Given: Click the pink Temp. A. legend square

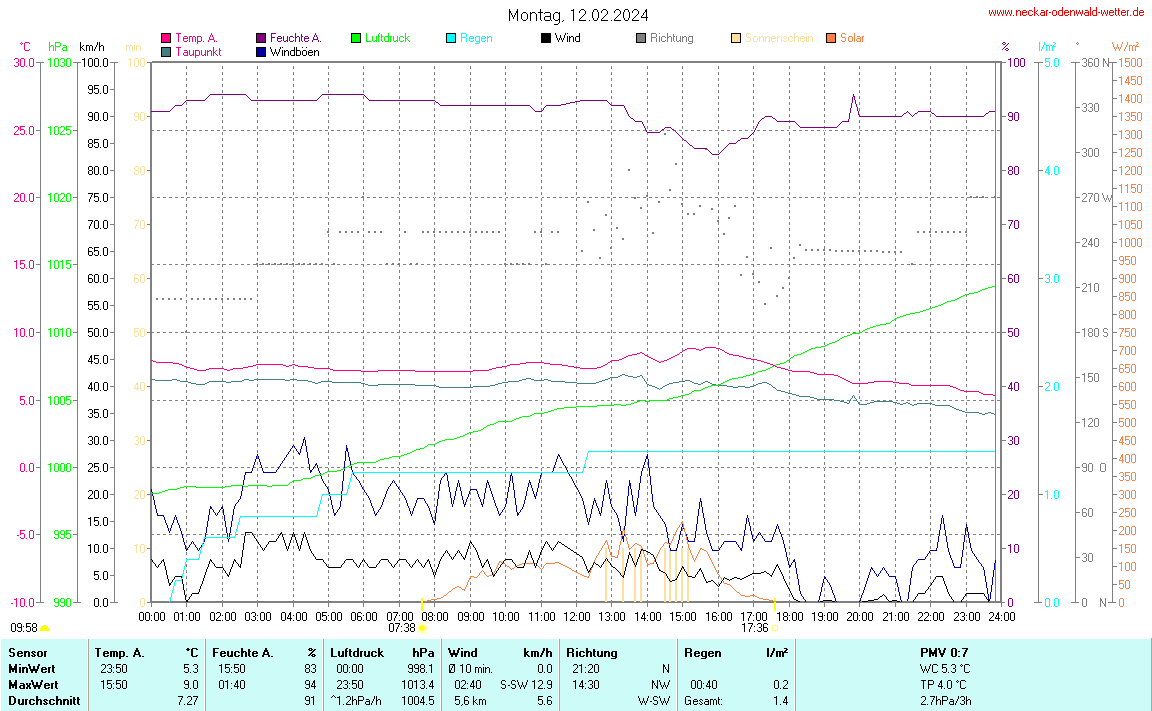Looking at the screenshot, I should [166, 38].
